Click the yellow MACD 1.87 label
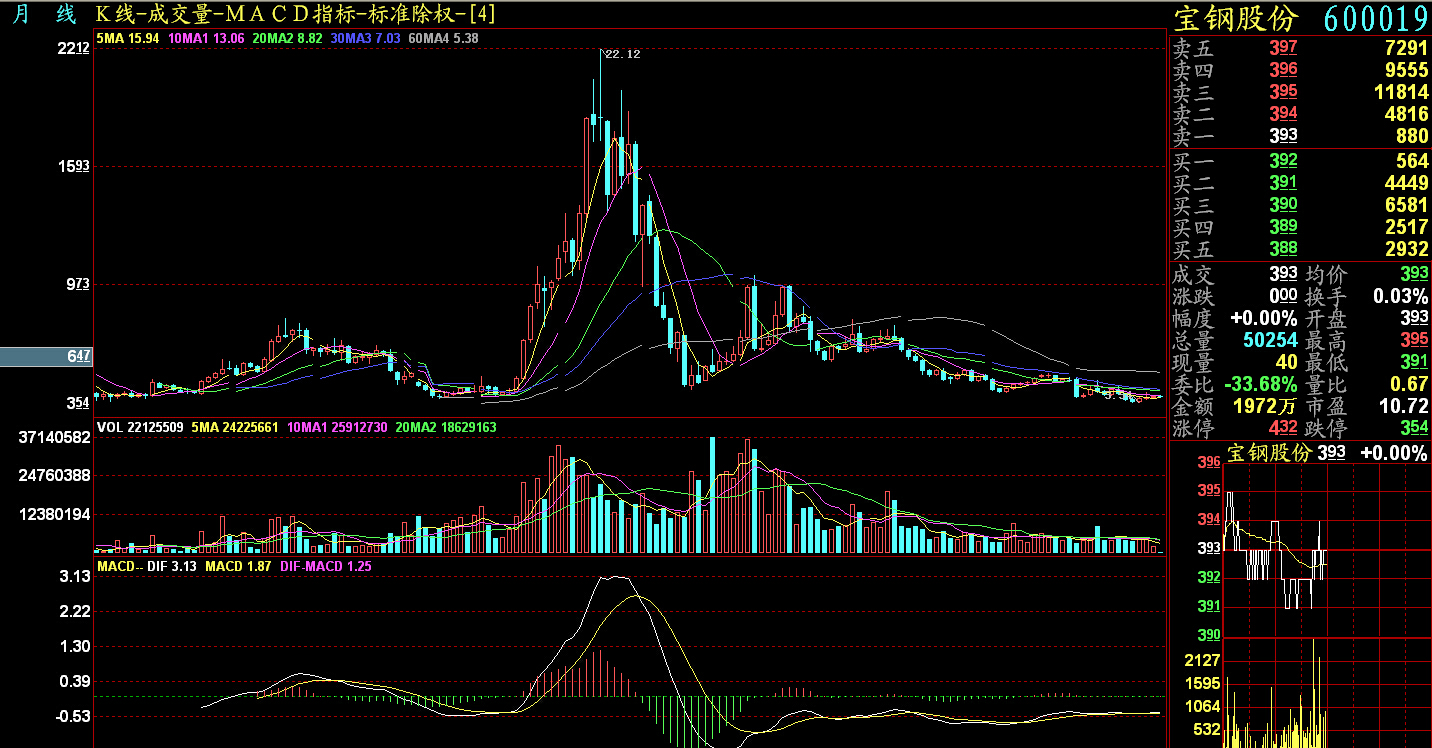This screenshot has width=1432, height=748. click(x=238, y=566)
